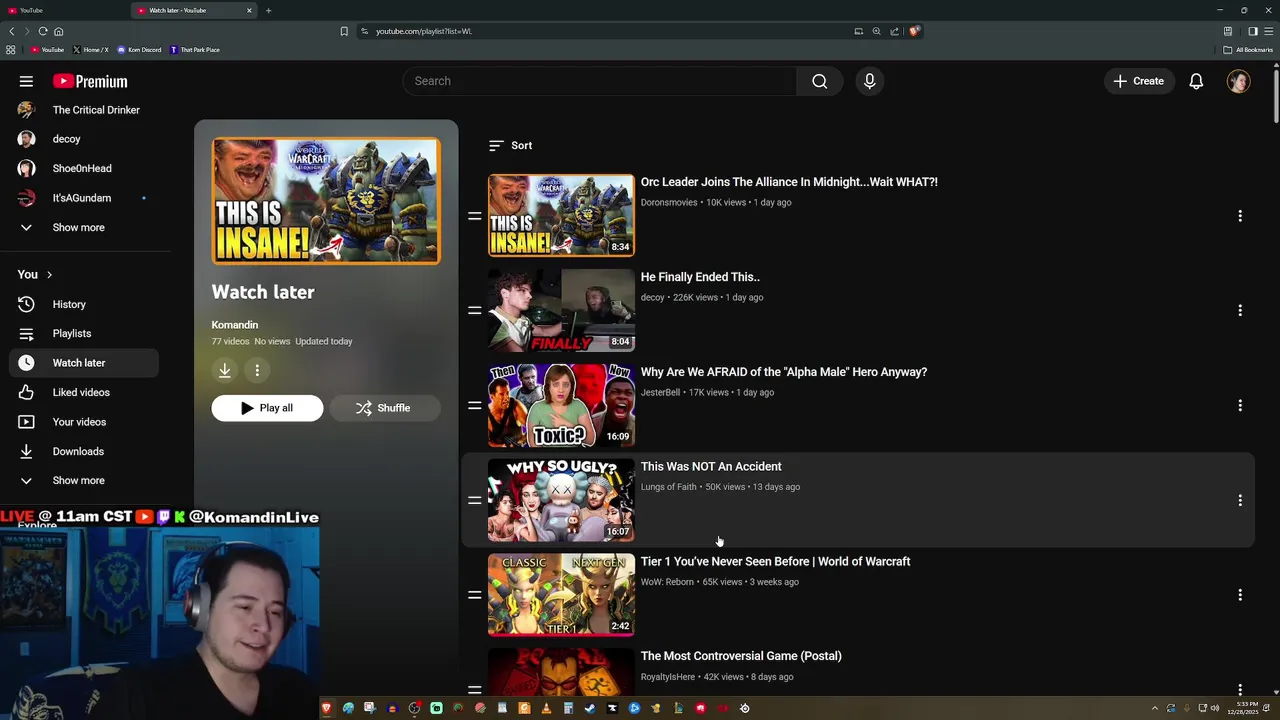Reload the page in browser toolbar
Image resolution: width=1280 pixels, height=720 pixels.
[x=43, y=31]
